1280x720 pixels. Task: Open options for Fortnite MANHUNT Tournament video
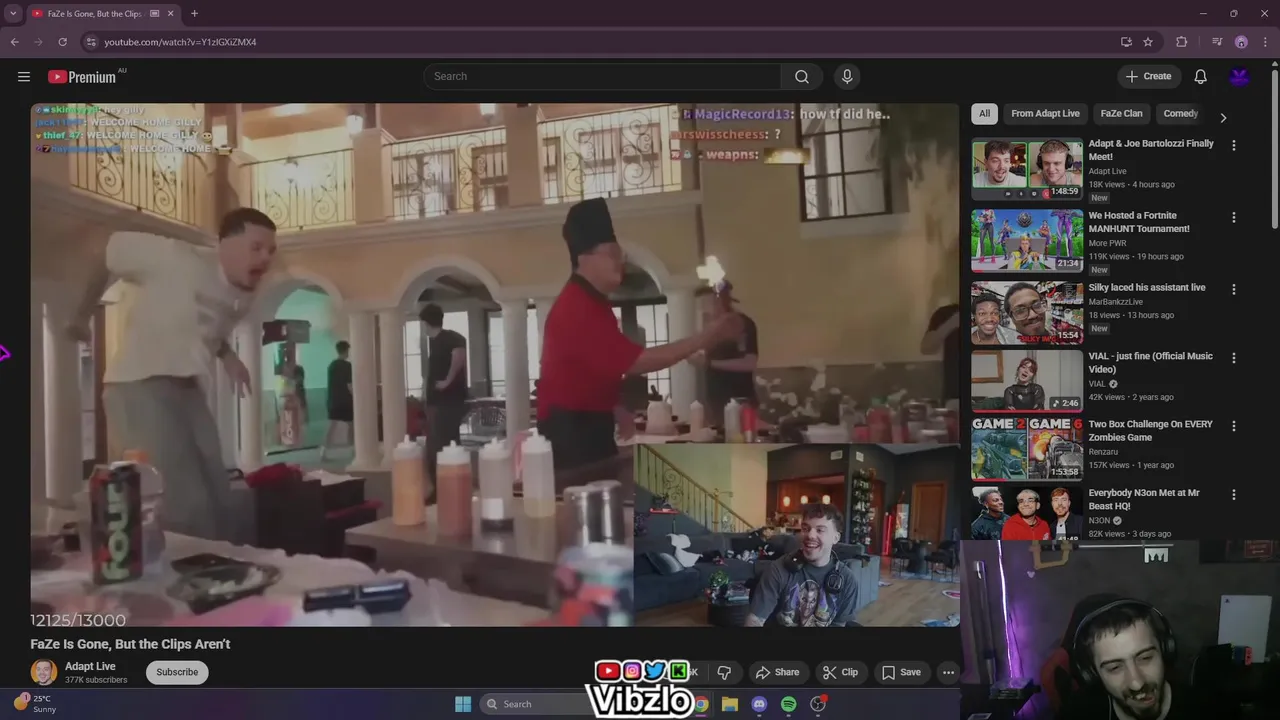1233,217
